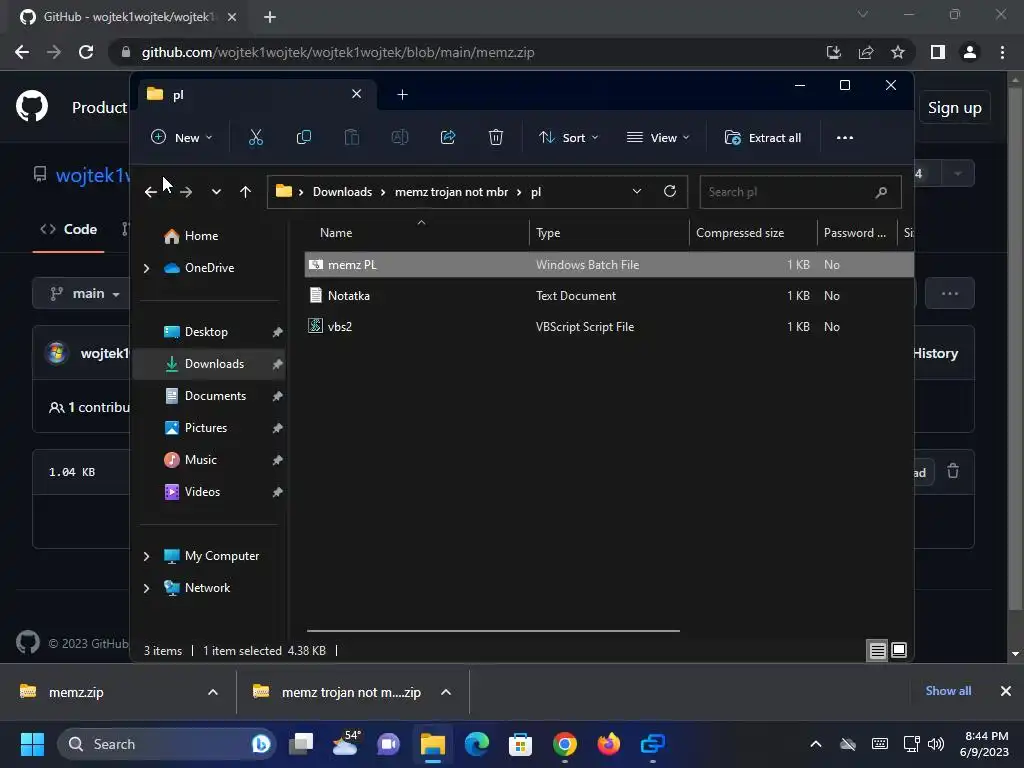
Task: Open the Code tab on GitHub
Action: click(69, 229)
